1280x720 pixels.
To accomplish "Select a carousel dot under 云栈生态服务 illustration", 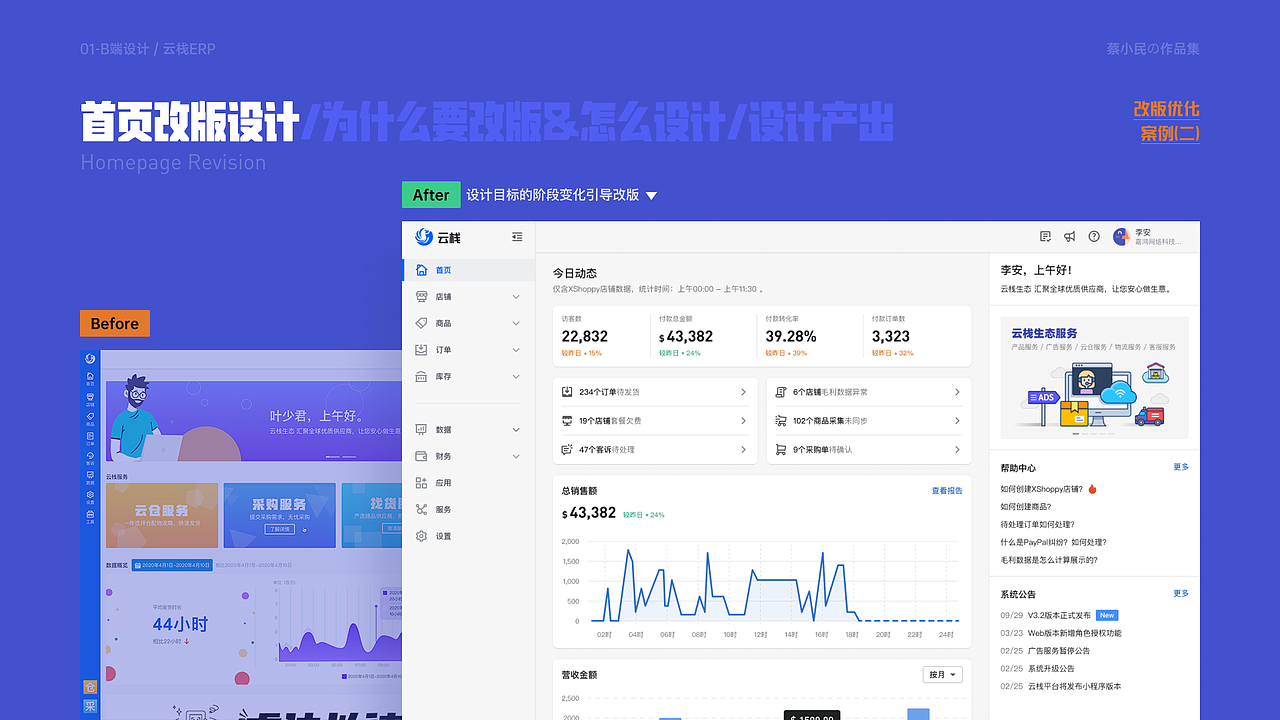I will click(1075, 432).
